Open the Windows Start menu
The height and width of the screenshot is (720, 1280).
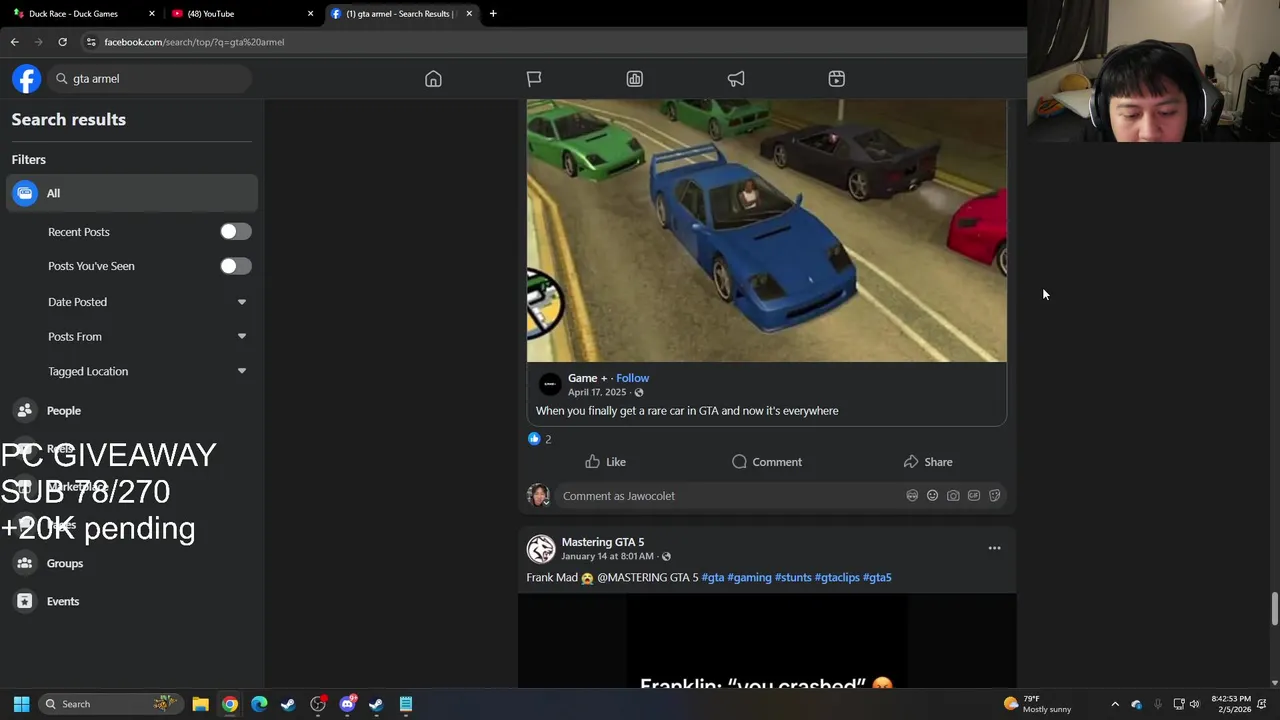pos(21,704)
